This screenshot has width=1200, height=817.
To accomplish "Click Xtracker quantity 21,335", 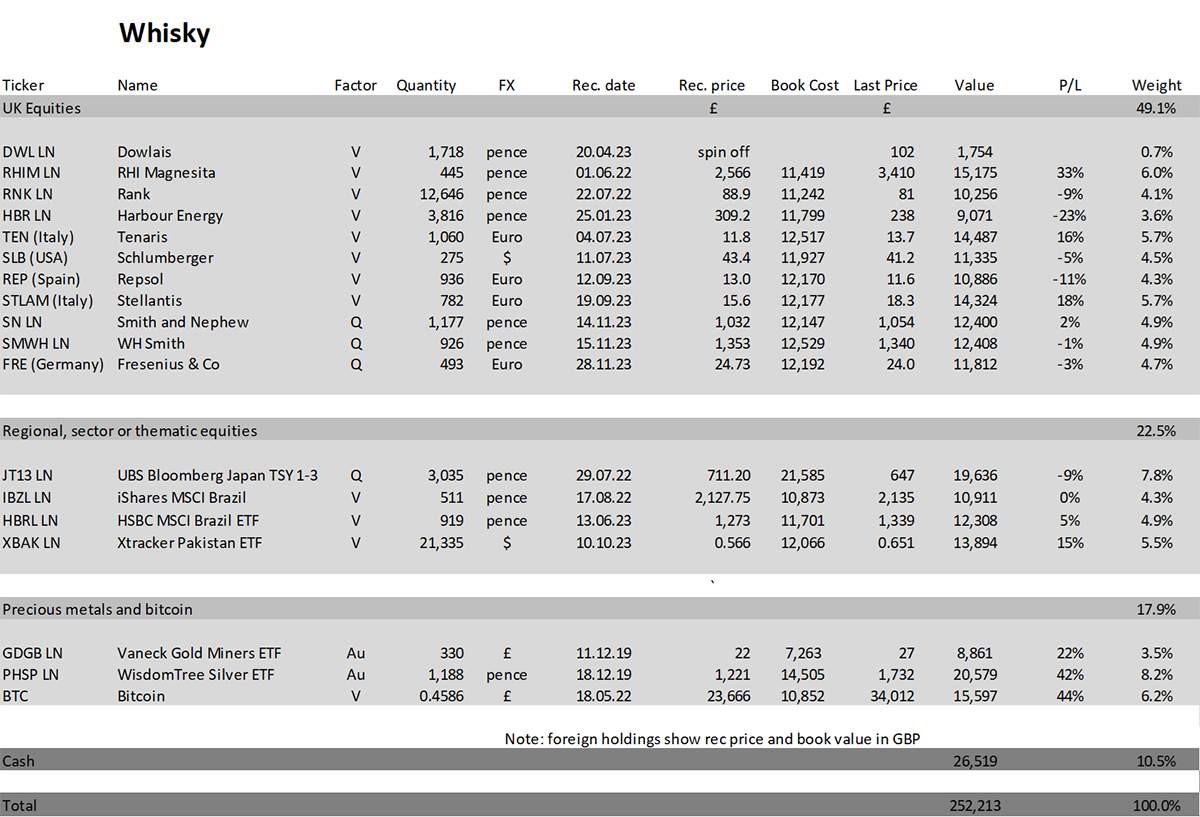I will pyautogui.click(x=441, y=542).
